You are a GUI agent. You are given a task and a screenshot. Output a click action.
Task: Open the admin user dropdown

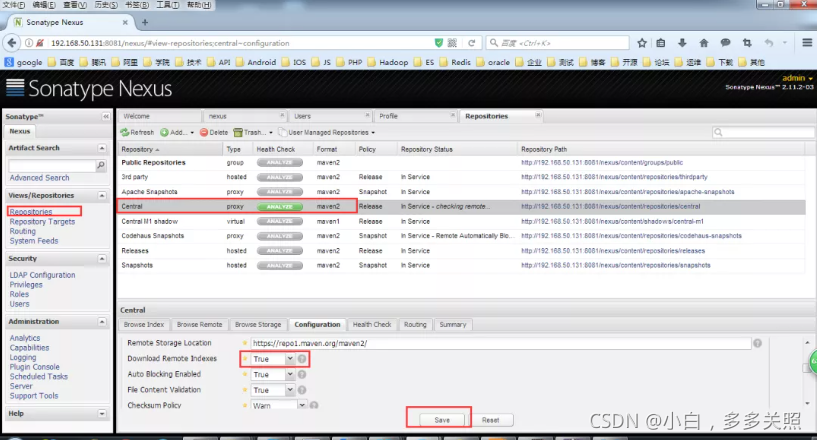(798, 78)
